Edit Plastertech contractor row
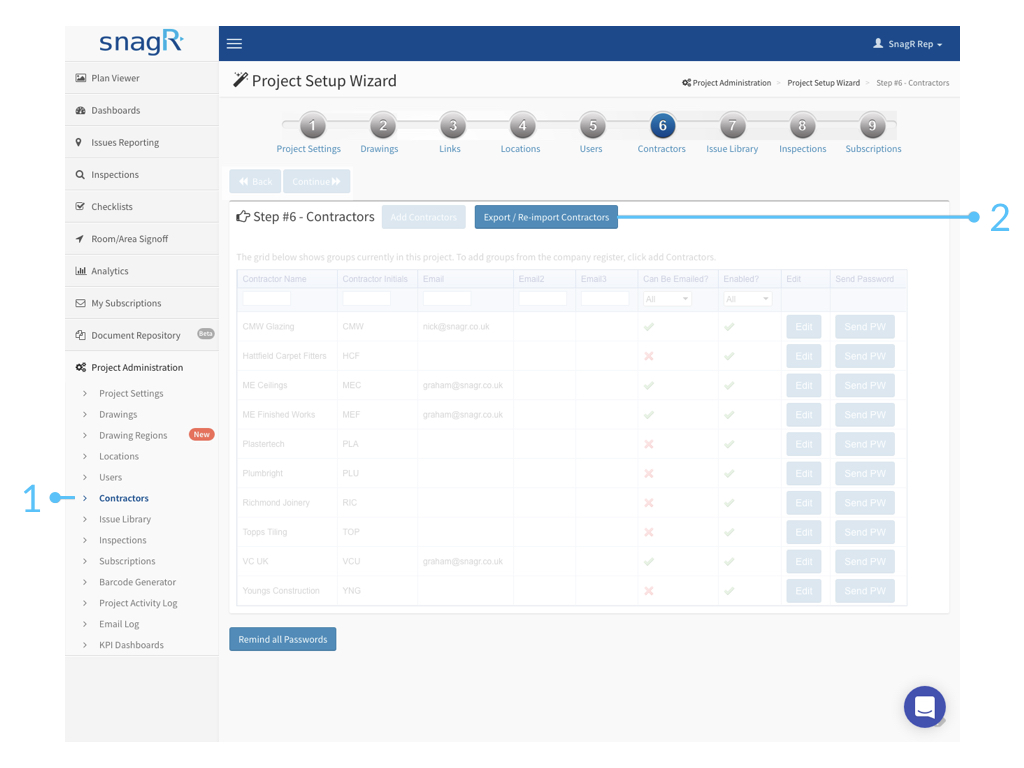The image size is (1024, 768). pyautogui.click(x=803, y=444)
